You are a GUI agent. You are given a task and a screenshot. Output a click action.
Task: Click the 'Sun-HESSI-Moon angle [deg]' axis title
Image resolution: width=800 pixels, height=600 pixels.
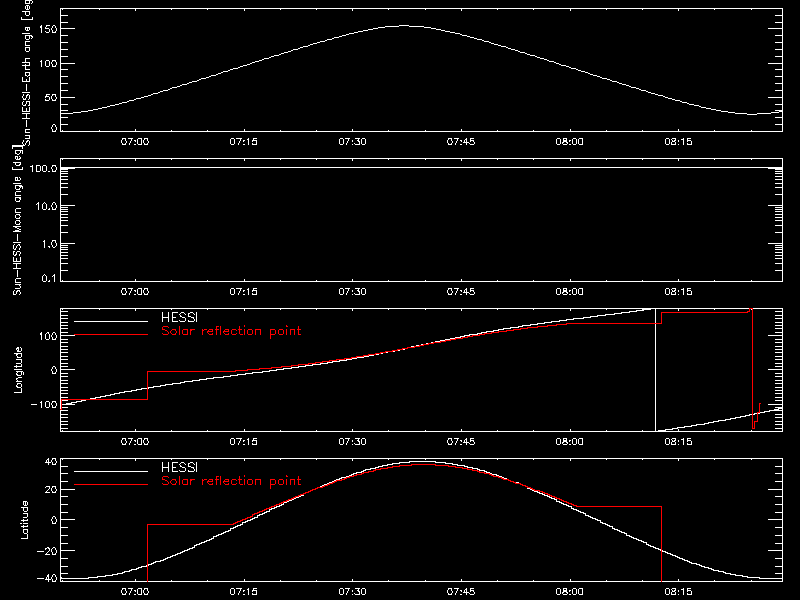(17, 220)
